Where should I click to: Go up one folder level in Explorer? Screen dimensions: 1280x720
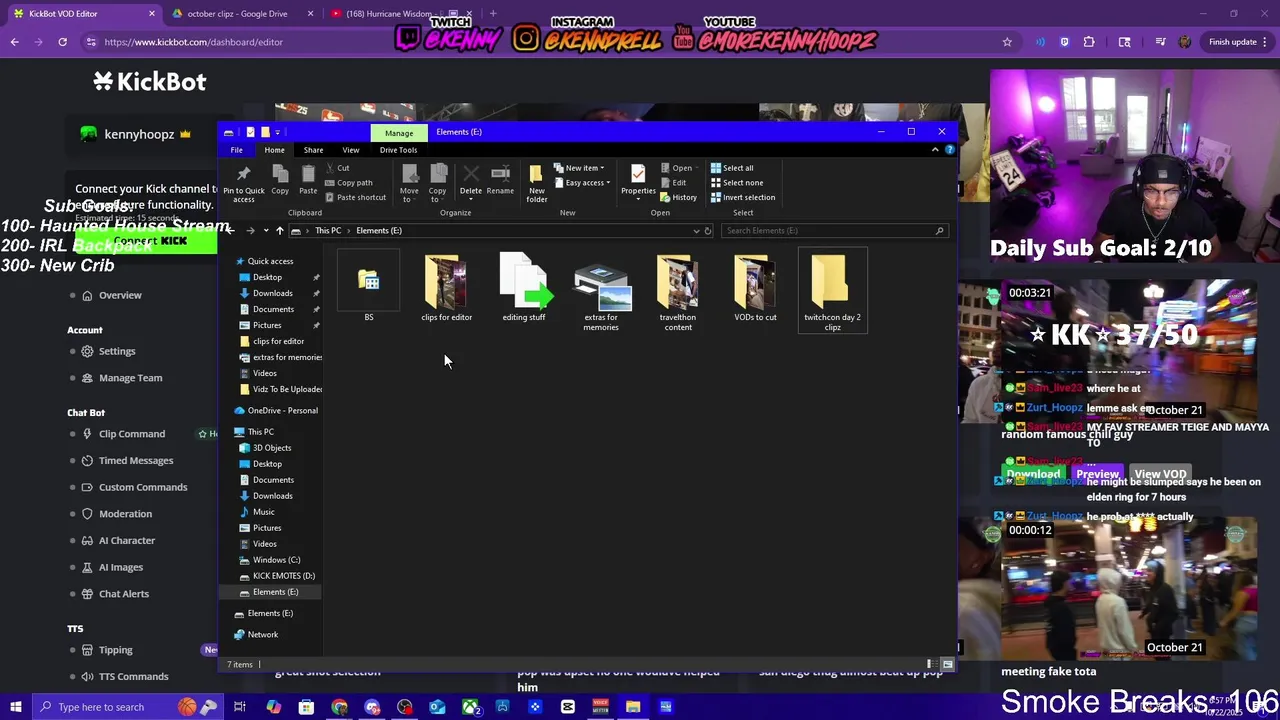click(x=280, y=231)
